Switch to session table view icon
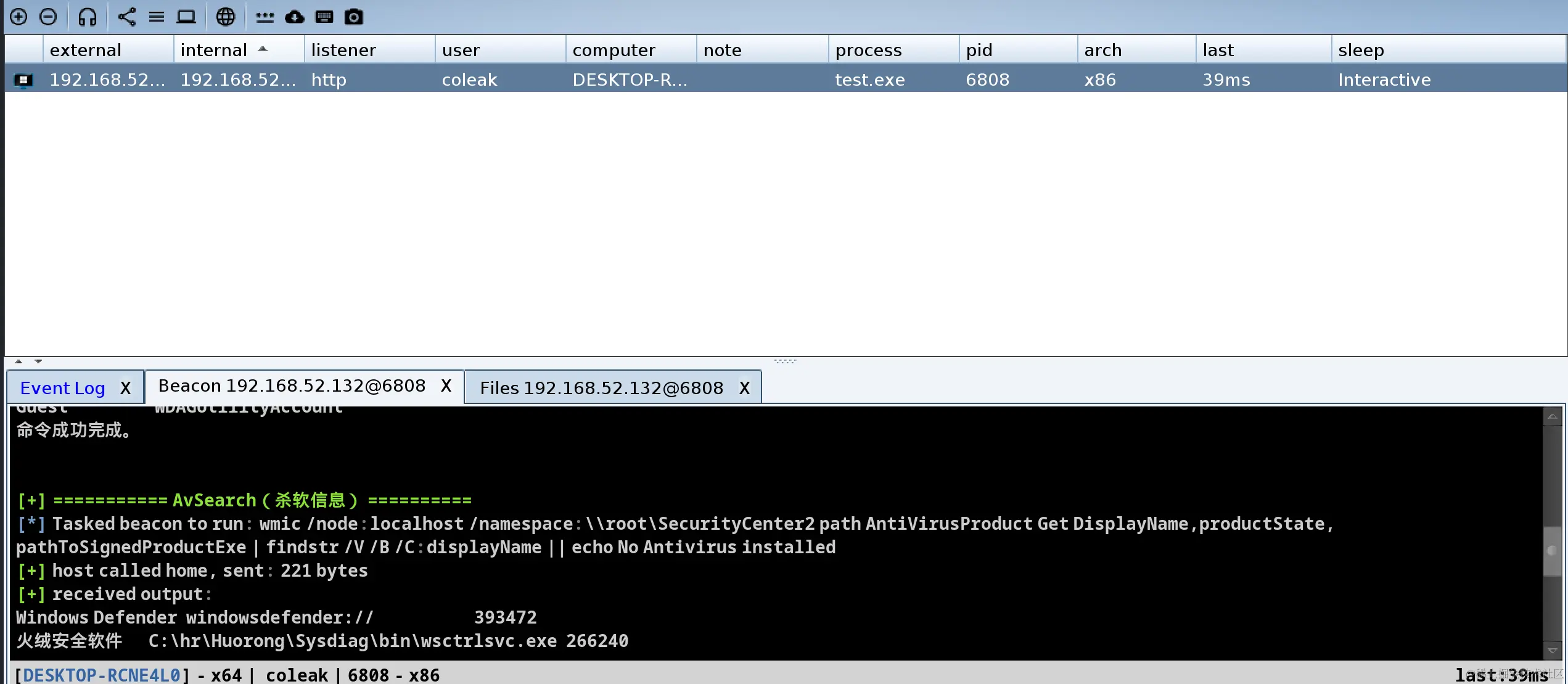Viewport: 1568px width, 684px height. point(157,17)
